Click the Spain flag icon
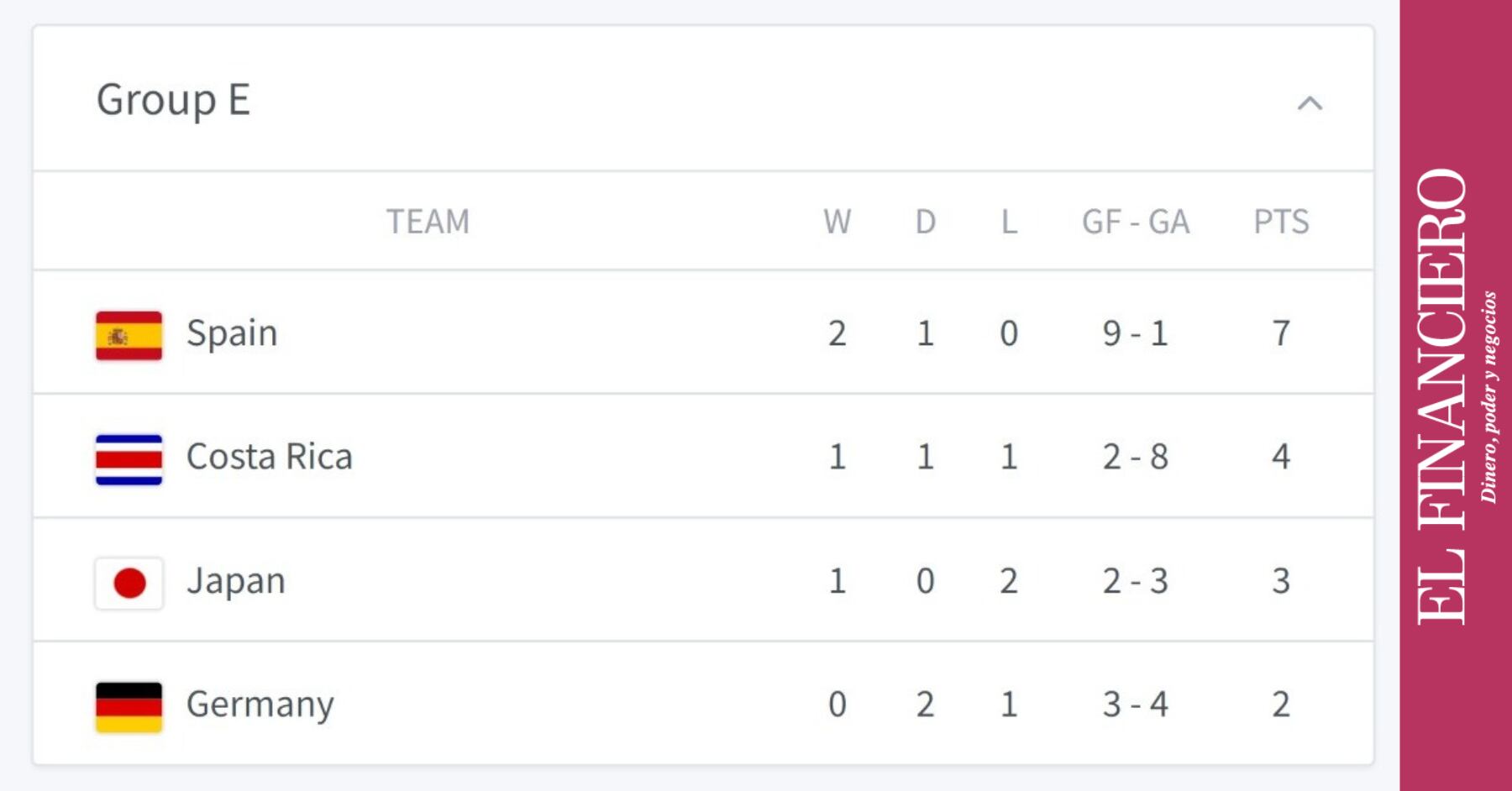This screenshot has width=1512, height=791. click(129, 335)
